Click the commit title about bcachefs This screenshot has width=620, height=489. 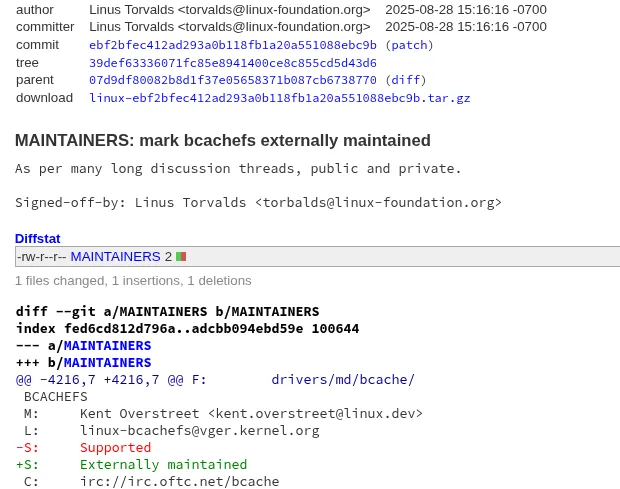pos(222,141)
